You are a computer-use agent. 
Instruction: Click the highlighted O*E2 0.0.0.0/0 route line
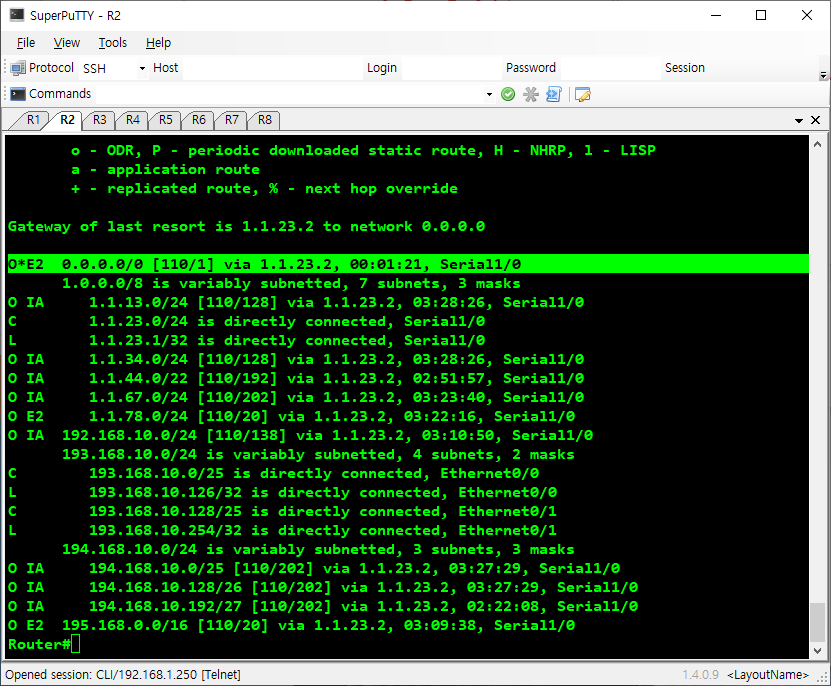pos(408,264)
